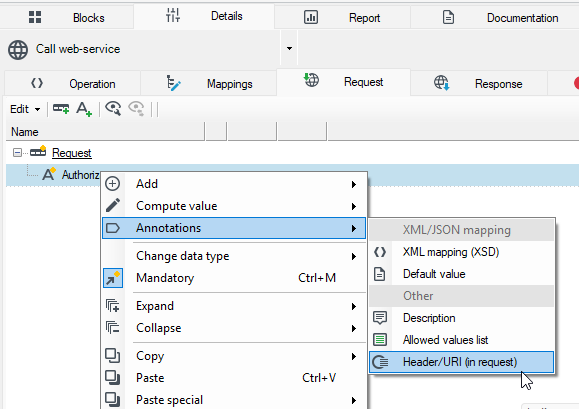Screen dimensions: 579x409
Task: Click the add element toolbar icon
Action: pos(61,109)
